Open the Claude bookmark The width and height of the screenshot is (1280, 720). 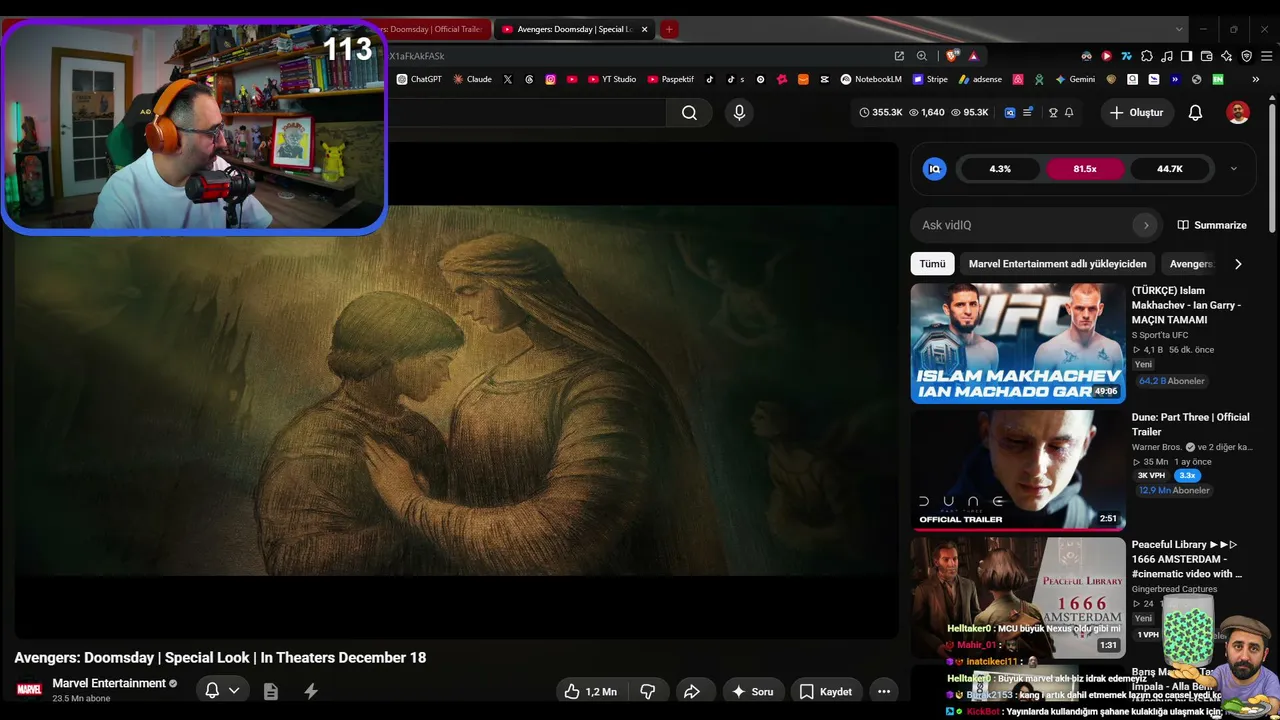(x=472, y=79)
